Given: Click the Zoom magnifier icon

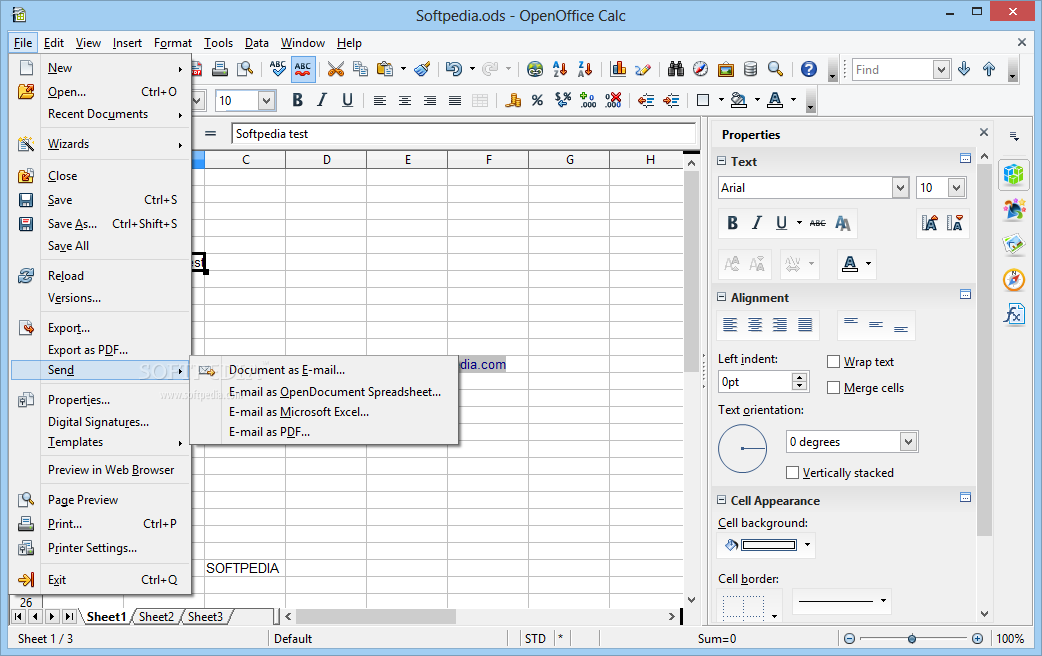Looking at the screenshot, I should 775,68.
